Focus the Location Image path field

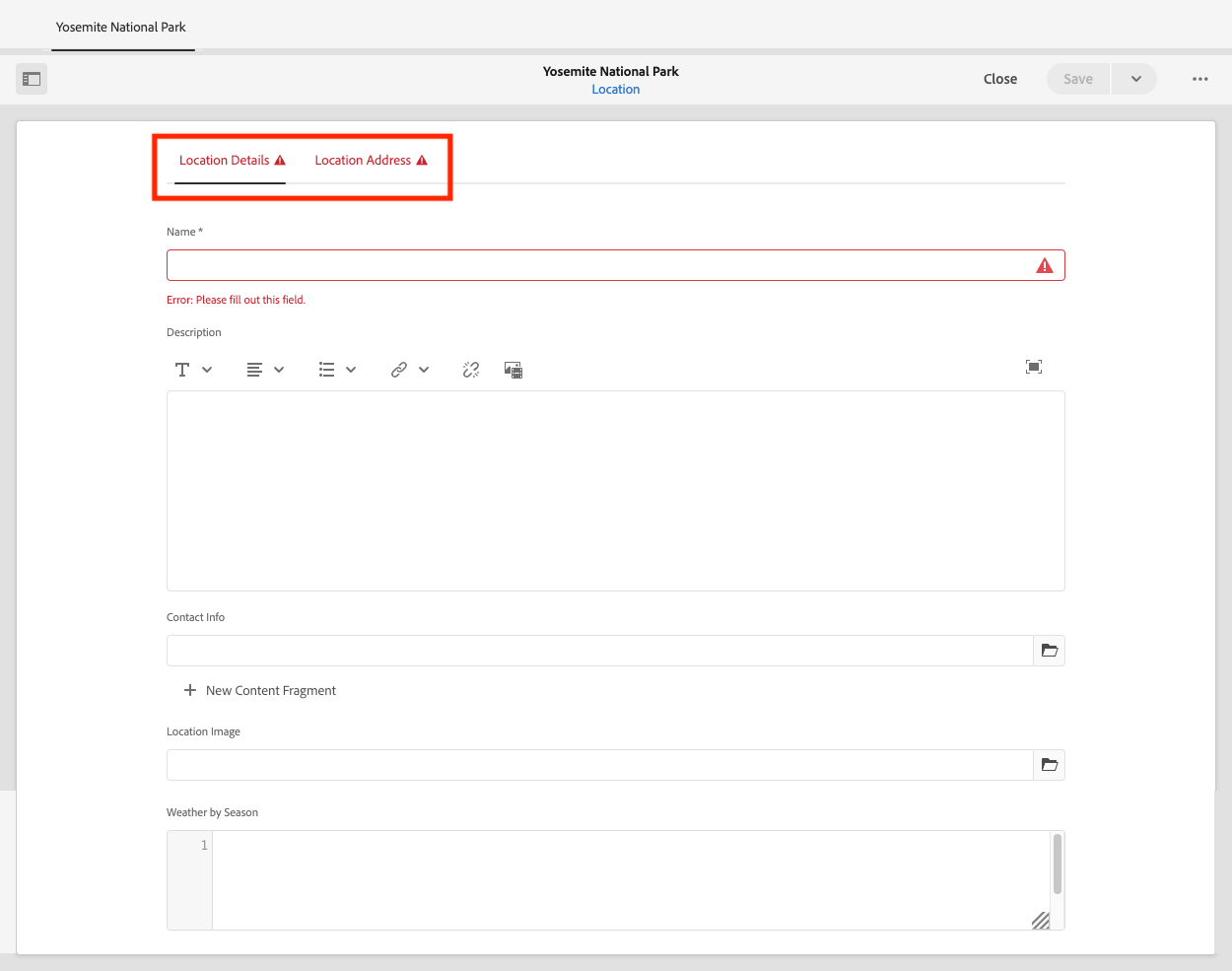[x=600, y=765]
